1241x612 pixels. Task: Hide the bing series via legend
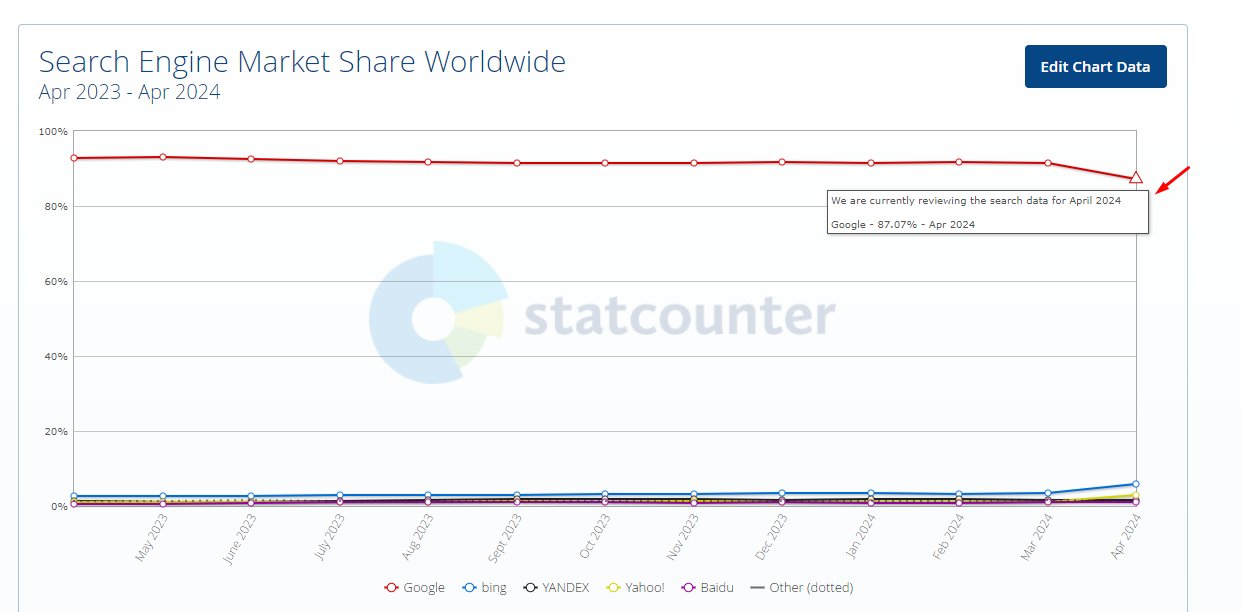click(484, 588)
